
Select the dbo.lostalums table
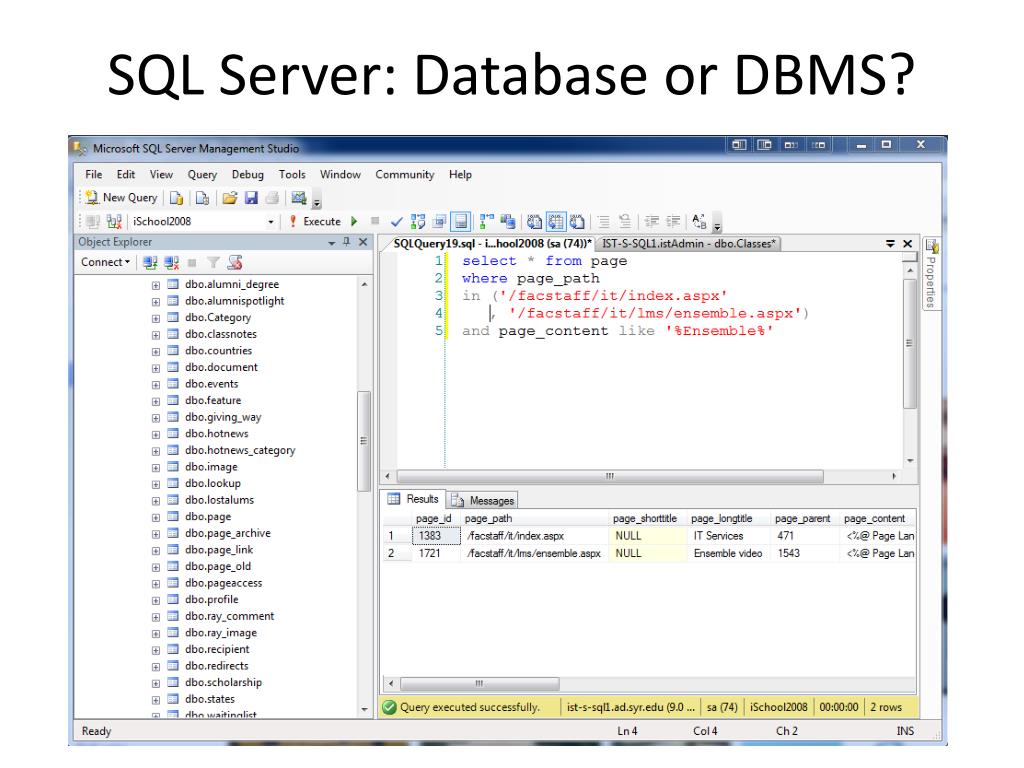(219, 500)
